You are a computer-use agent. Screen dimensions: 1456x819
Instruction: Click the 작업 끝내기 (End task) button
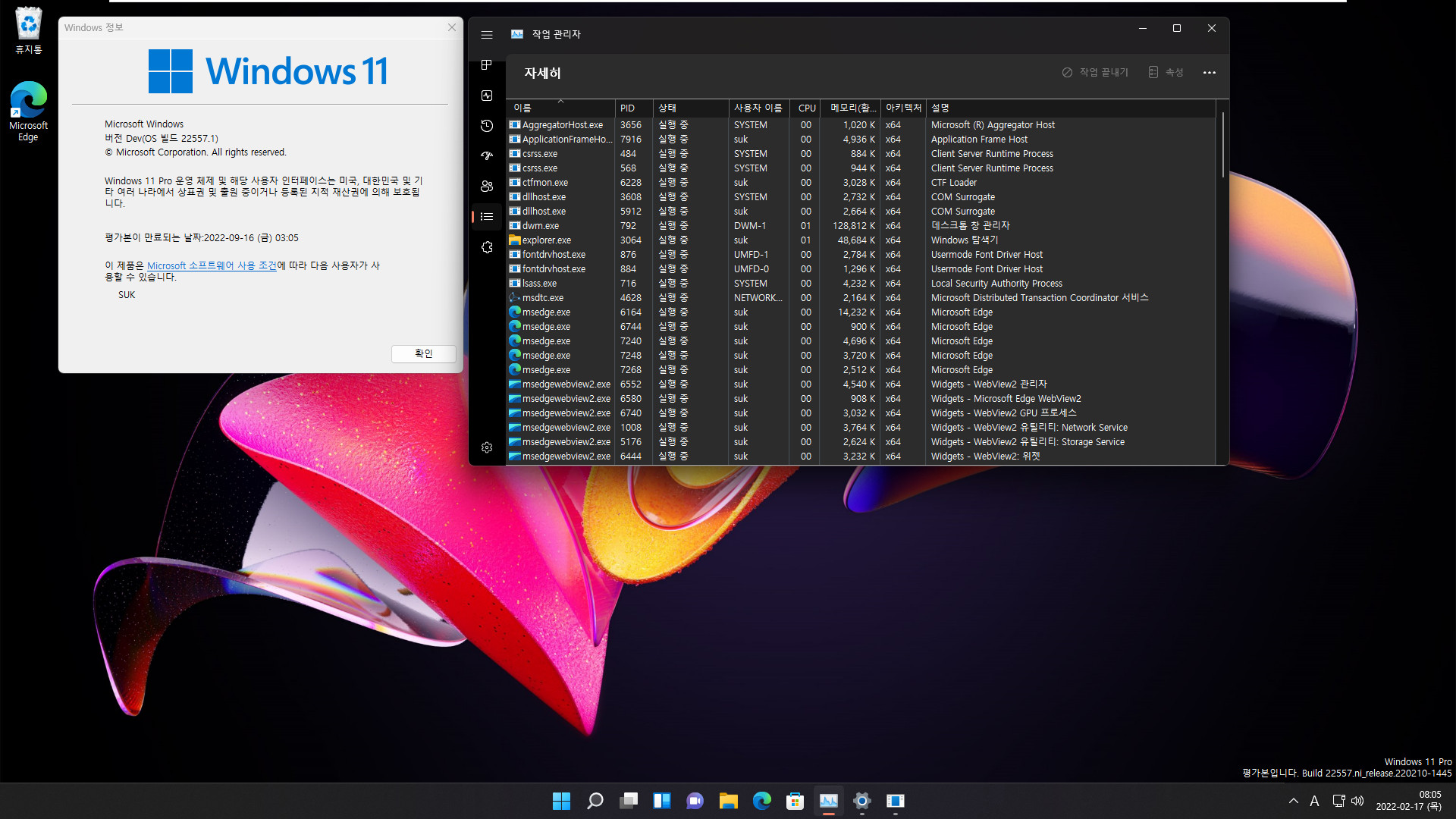pos(1095,72)
